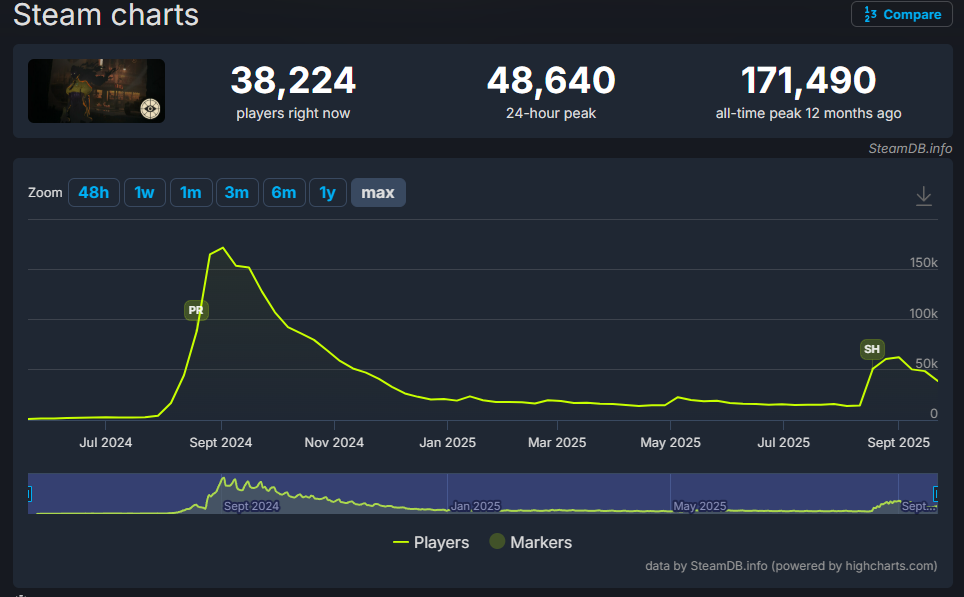This screenshot has width=964, height=597.
Task: Click the 50k y-axis label
Action: (926, 363)
